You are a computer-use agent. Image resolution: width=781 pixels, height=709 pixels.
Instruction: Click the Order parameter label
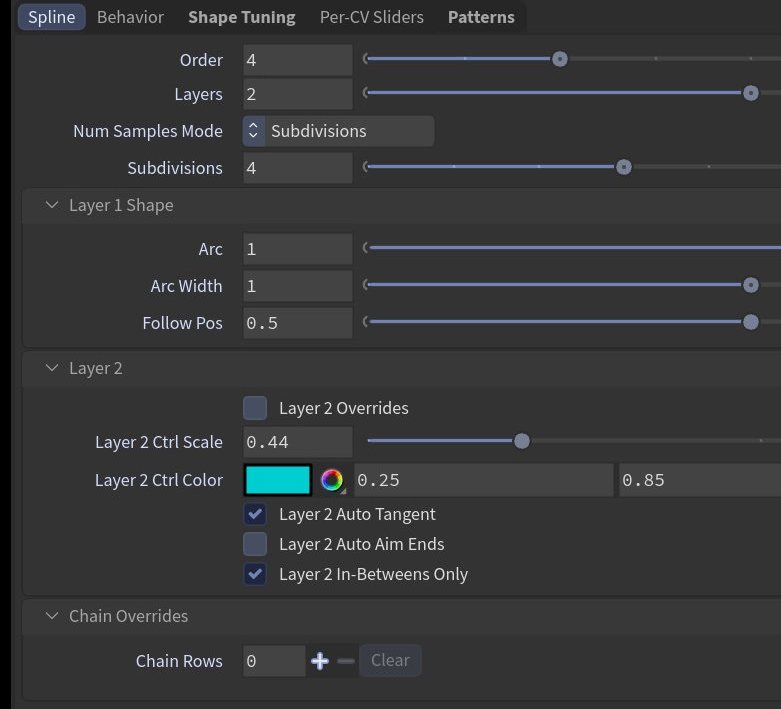[x=201, y=60]
